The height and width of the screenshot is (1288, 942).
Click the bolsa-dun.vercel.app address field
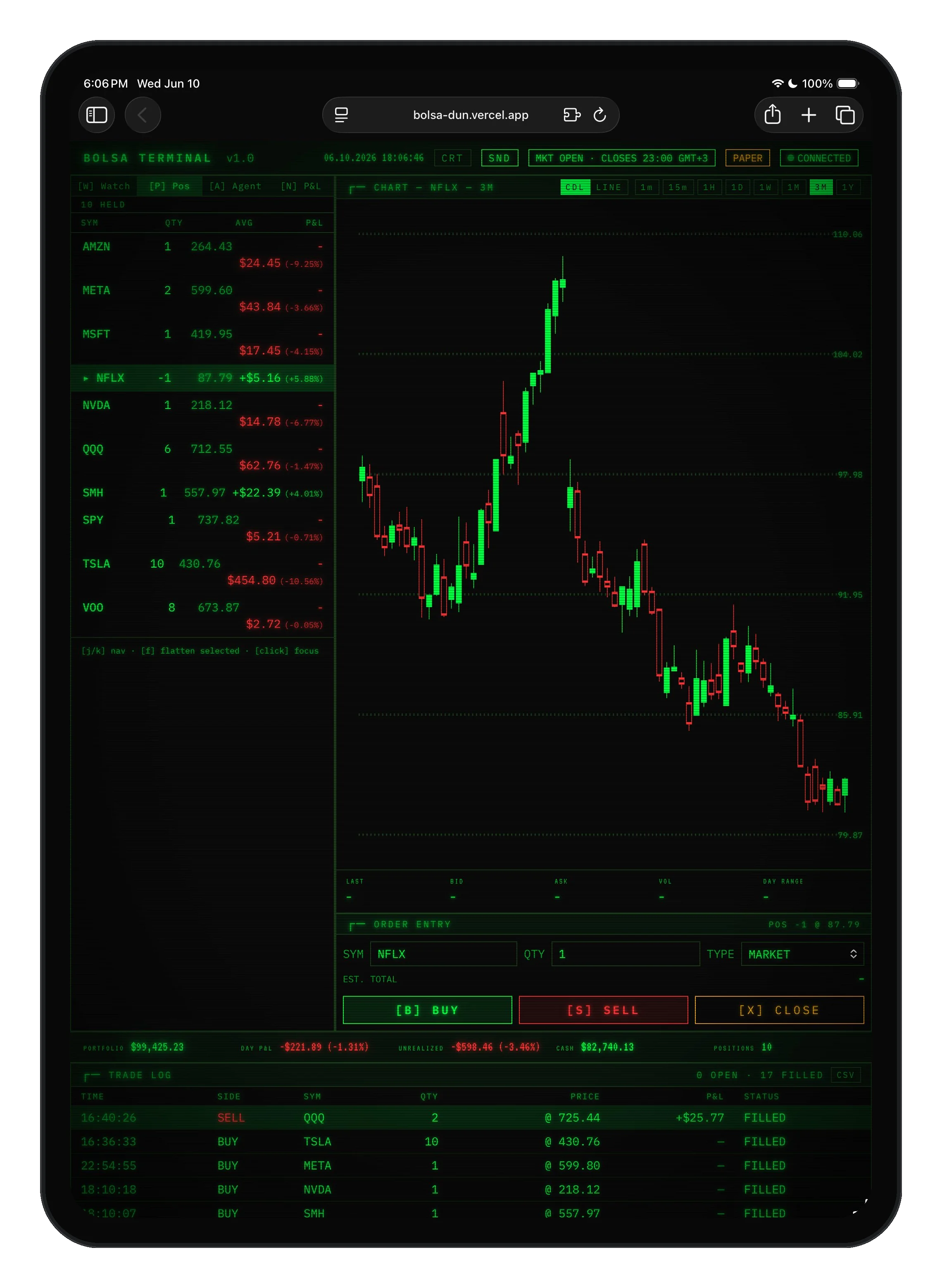tap(471, 114)
